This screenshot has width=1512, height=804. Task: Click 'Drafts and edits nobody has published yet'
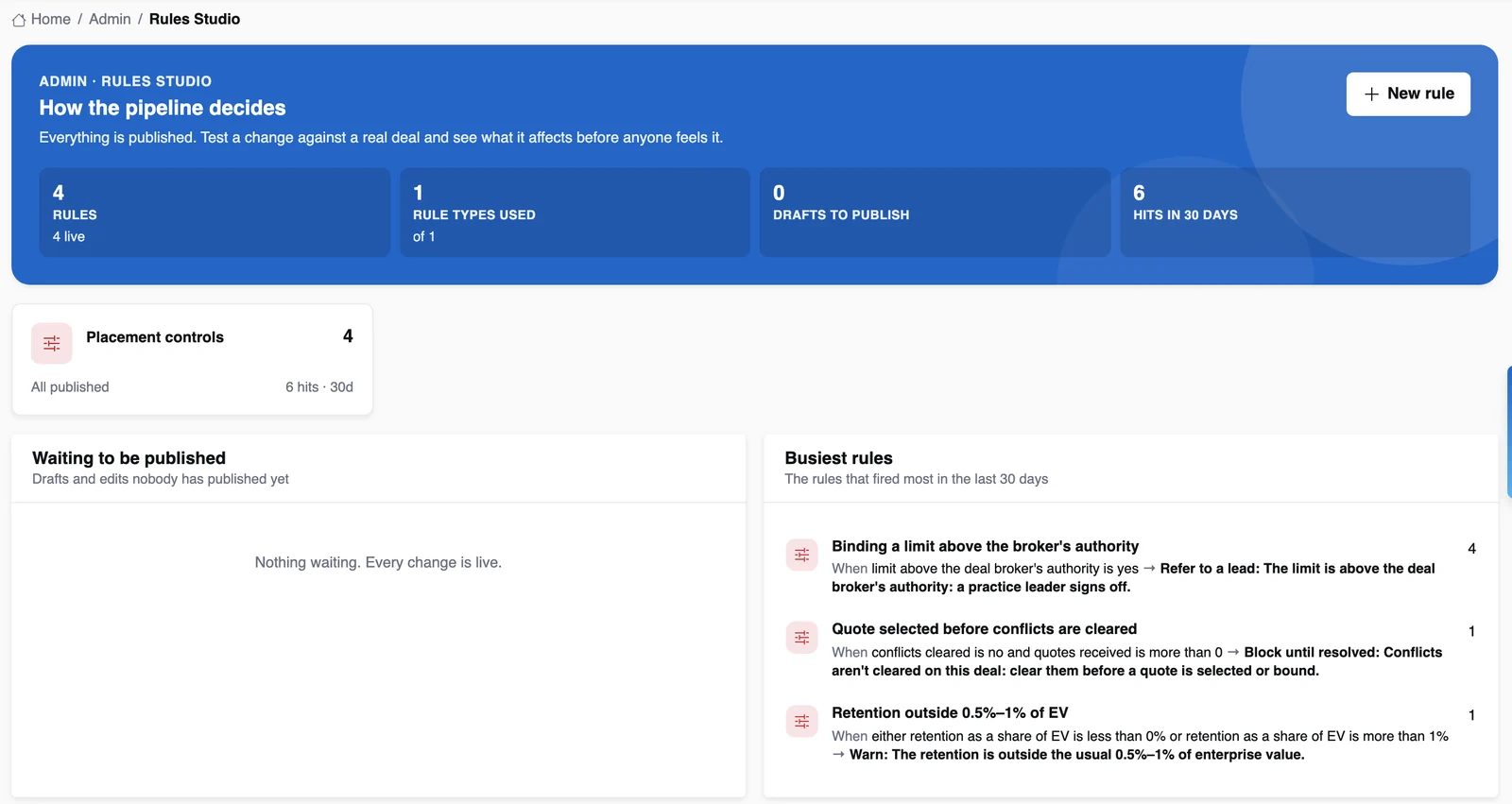pyautogui.click(x=161, y=479)
